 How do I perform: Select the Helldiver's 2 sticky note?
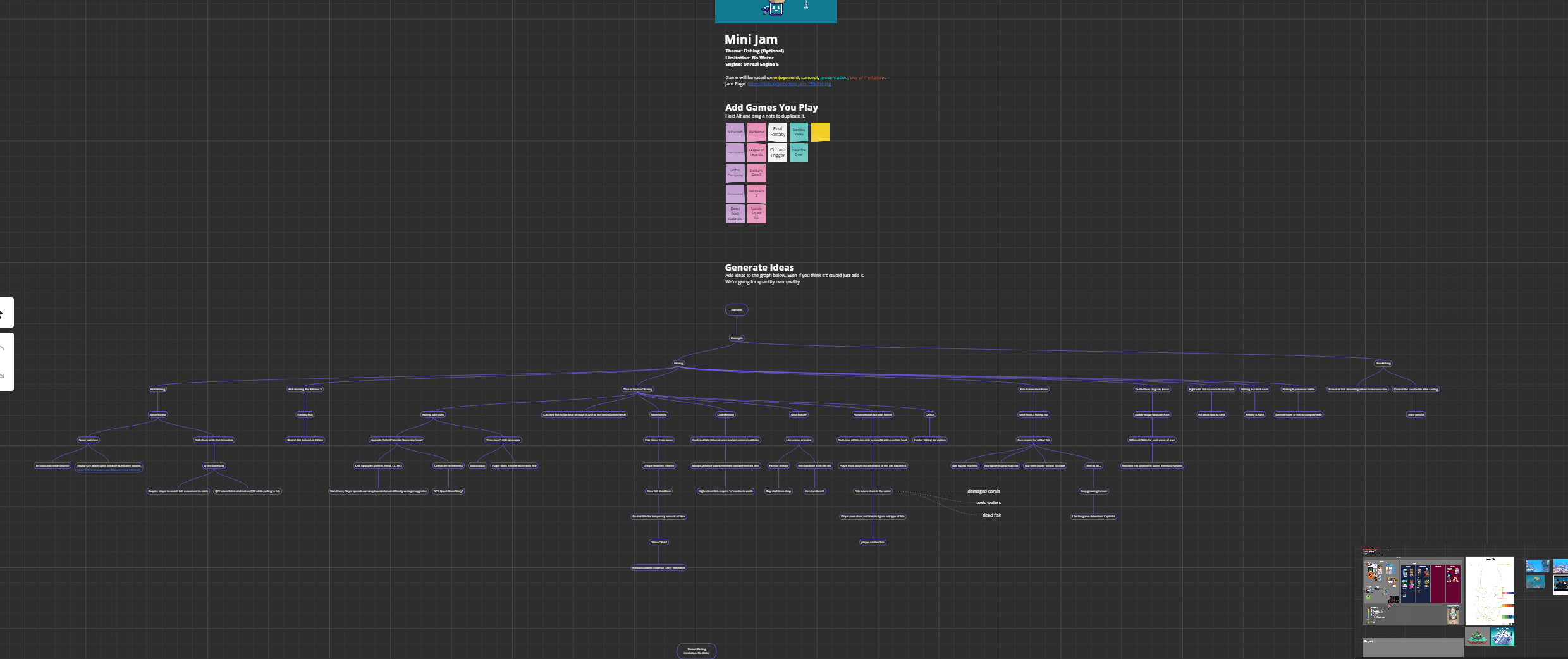pyautogui.click(x=756, y=194)
